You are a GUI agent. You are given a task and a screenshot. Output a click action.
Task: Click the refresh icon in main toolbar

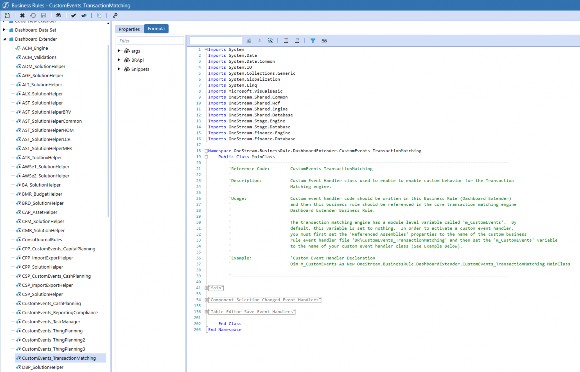tap(33, 16)
